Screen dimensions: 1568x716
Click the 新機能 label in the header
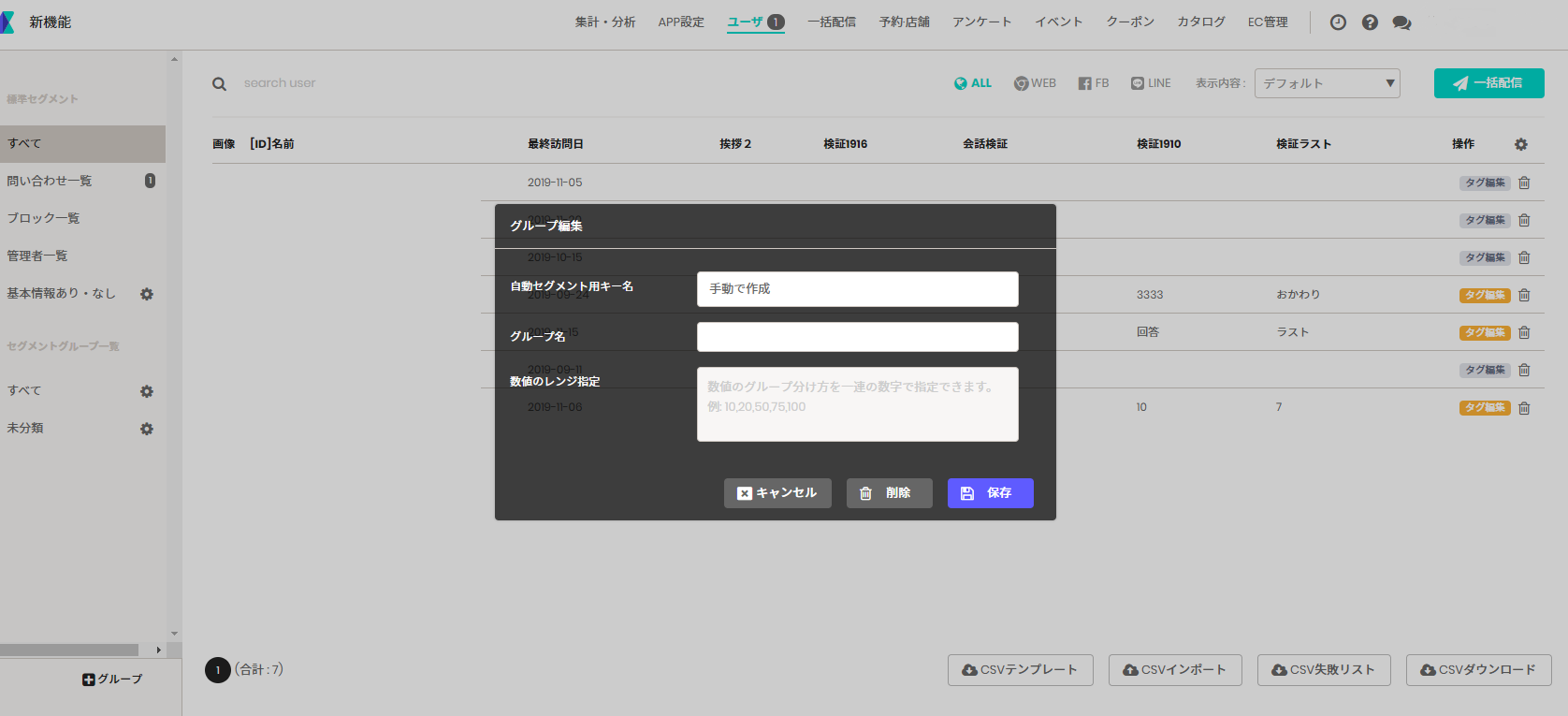click(51, 22)
